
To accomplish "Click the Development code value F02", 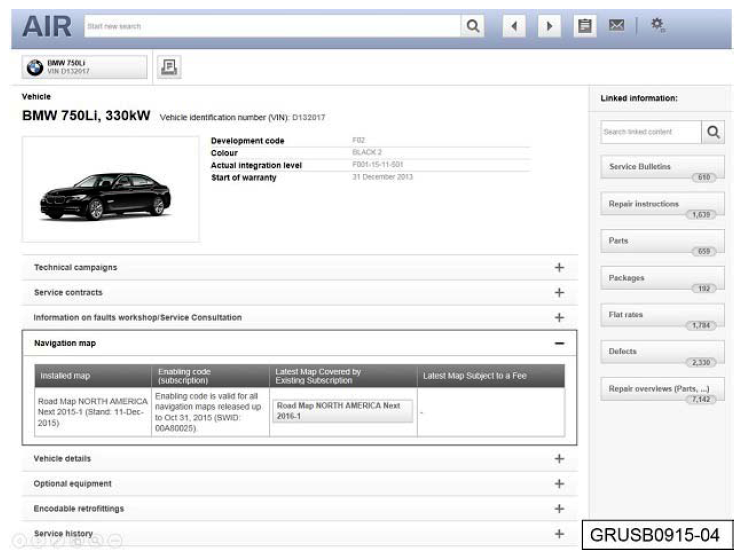I will (359, 140).
